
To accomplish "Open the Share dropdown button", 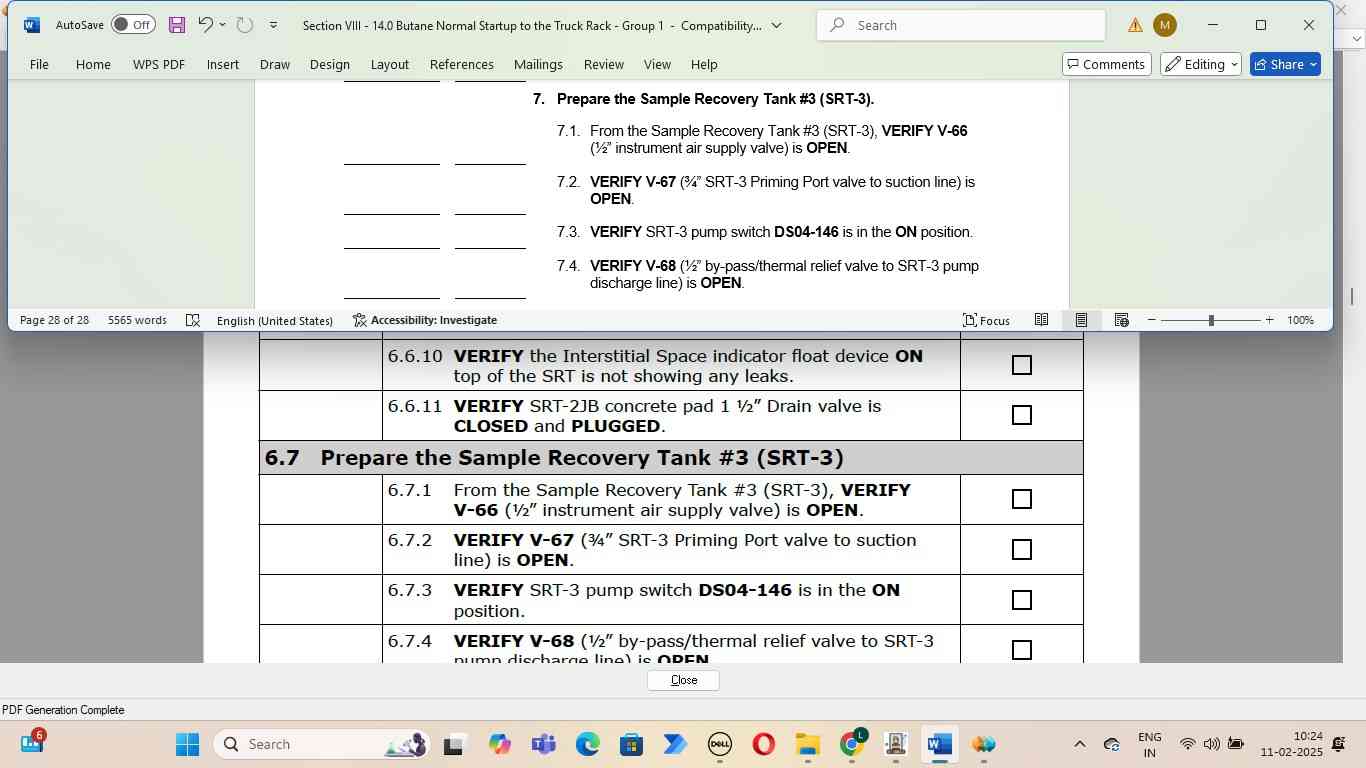I will (x=1286, y=64).
